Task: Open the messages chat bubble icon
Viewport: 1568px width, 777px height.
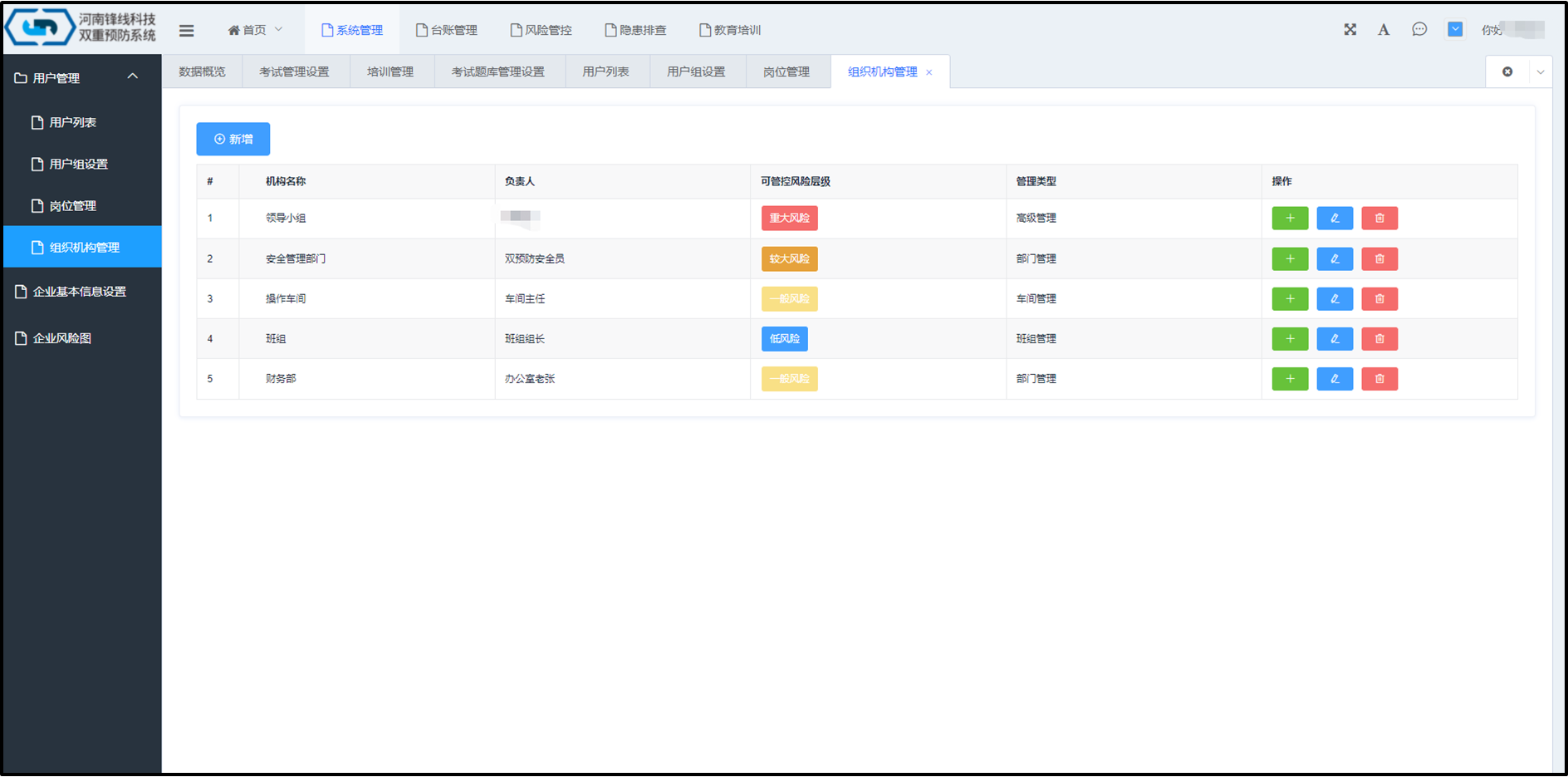Action: pyautogui.click(x=1419, y=30)
